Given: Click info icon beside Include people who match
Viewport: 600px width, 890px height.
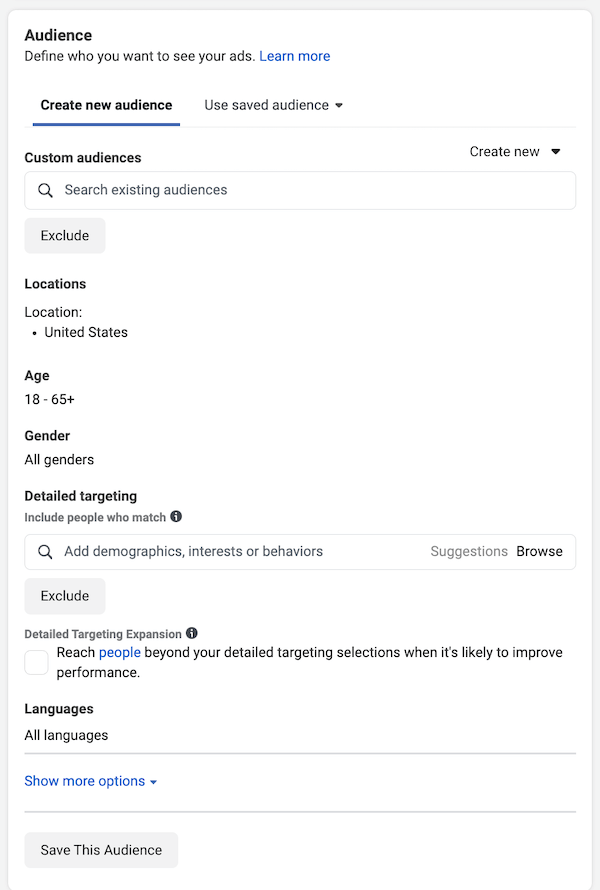Looking at the screenshot, I should 176,516.
